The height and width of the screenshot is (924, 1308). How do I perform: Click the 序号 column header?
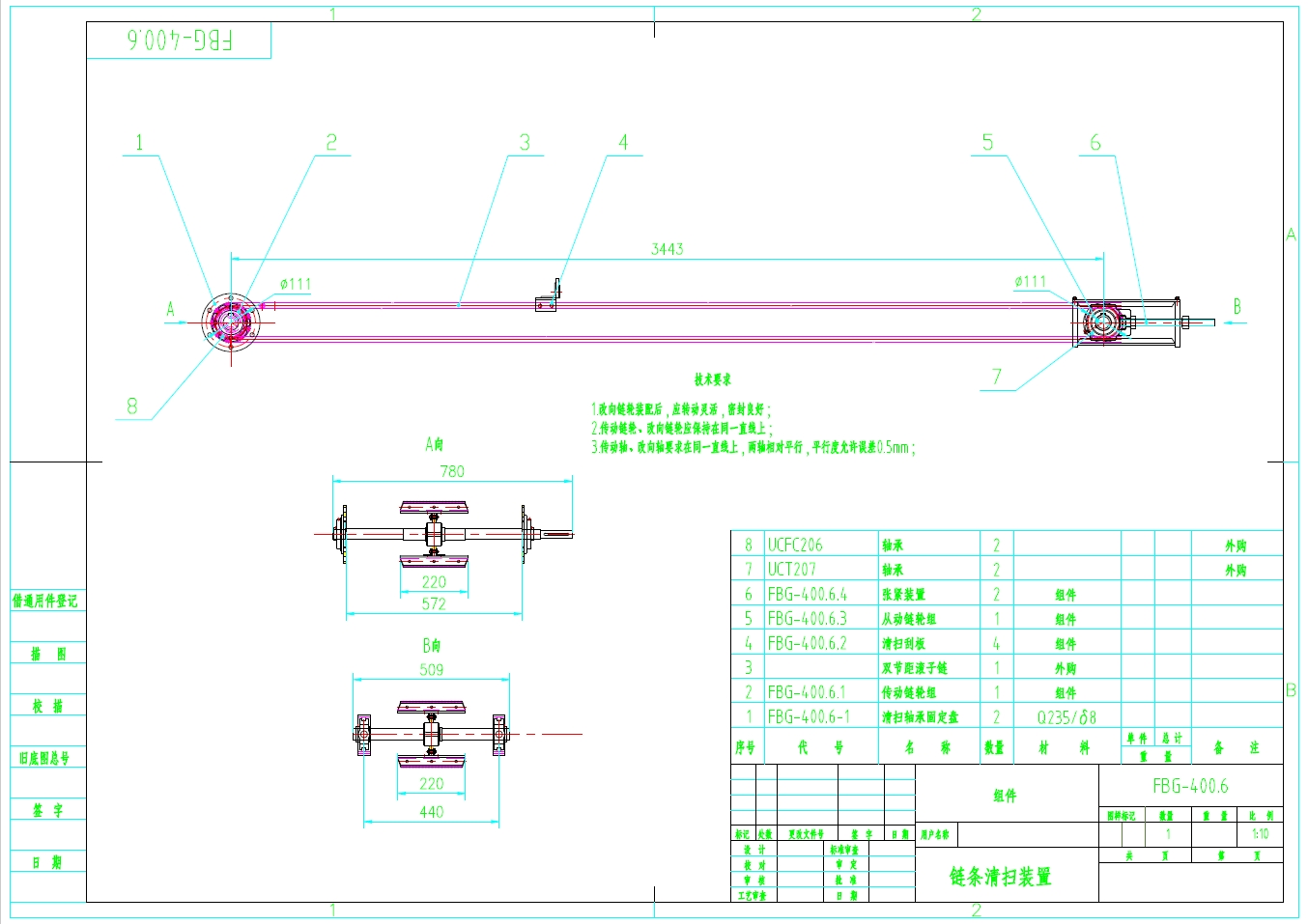pos(745,746)
